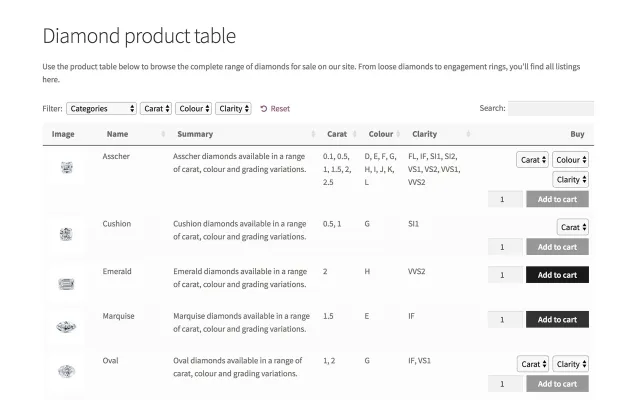Choose Colour option for Asscher row
This screenshot has height=400, width=640.
coord(571,160)
